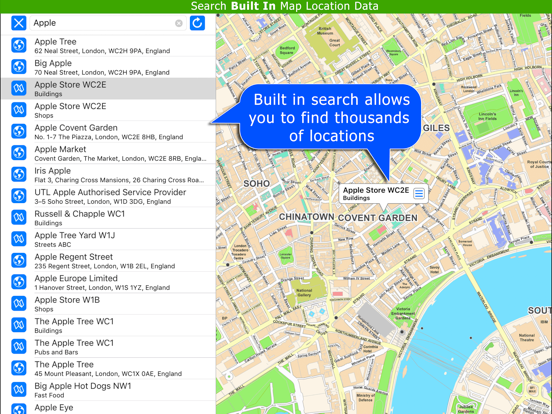Close the search panel with the X button

pyautogui.click(x=19, y=23)
